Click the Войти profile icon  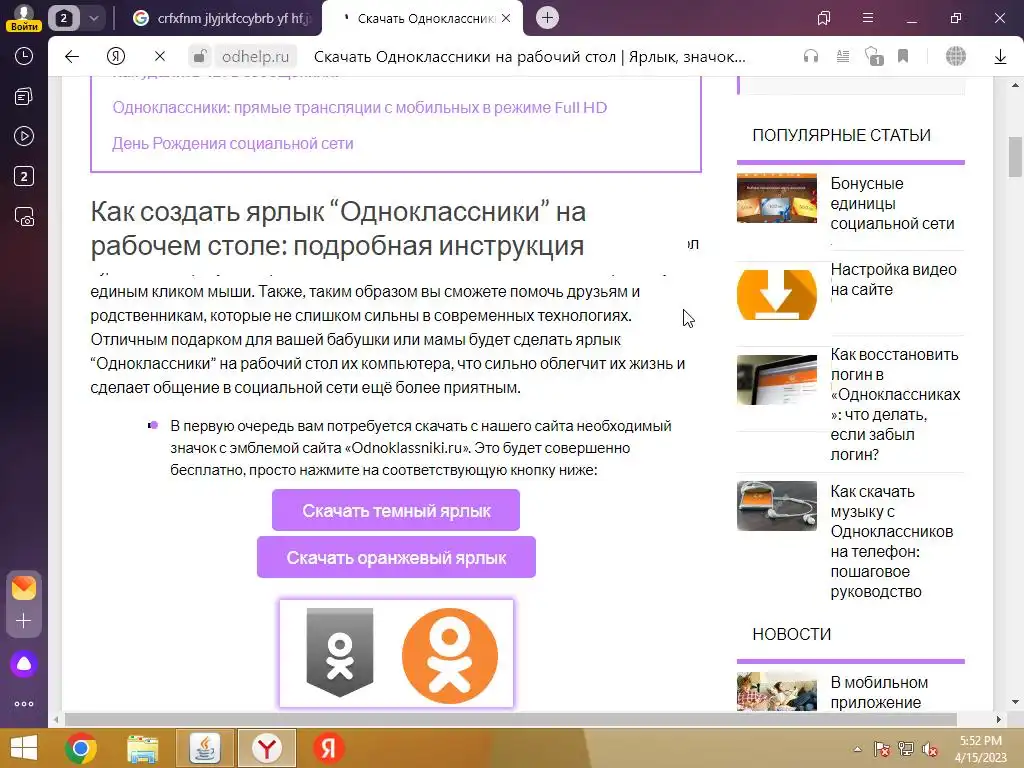[24, 18]
